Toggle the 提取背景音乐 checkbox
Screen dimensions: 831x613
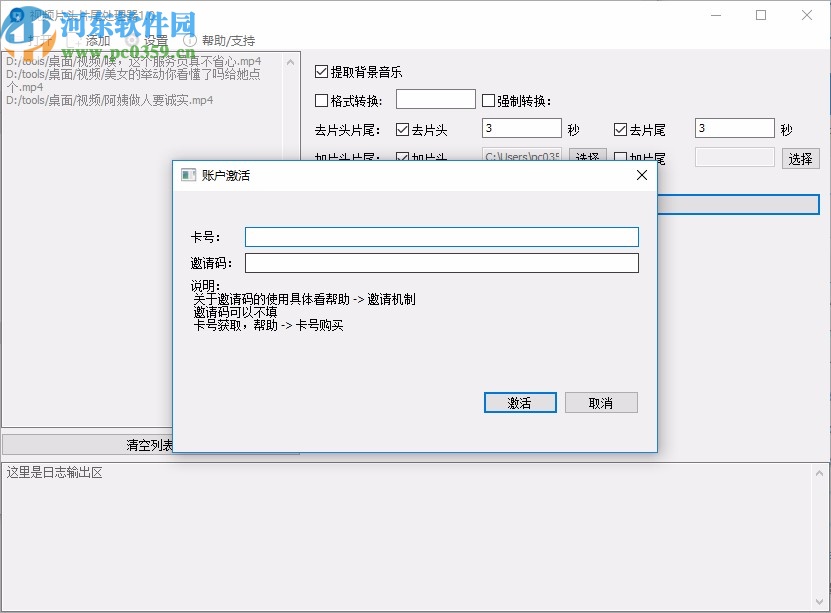tap(322, 71)
